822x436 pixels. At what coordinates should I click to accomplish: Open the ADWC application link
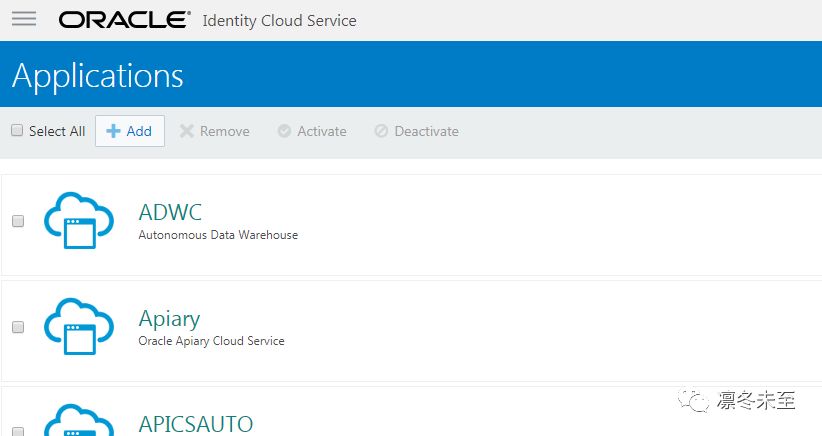pos(170,212)
